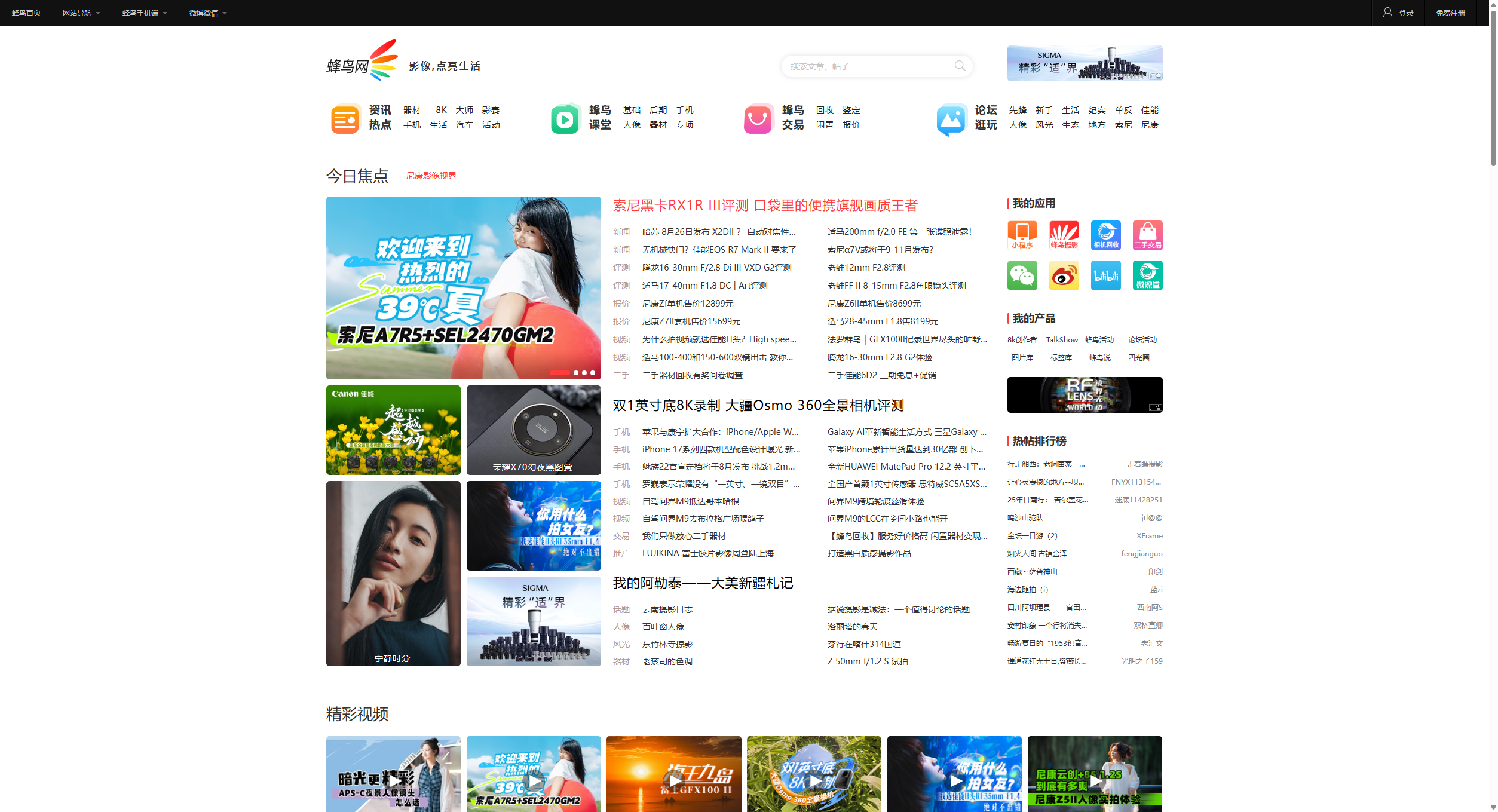Screen dimensions: 1498x812
Task: Open article 适马28-45mm F1.8售8199元
Action: (883, 321)
